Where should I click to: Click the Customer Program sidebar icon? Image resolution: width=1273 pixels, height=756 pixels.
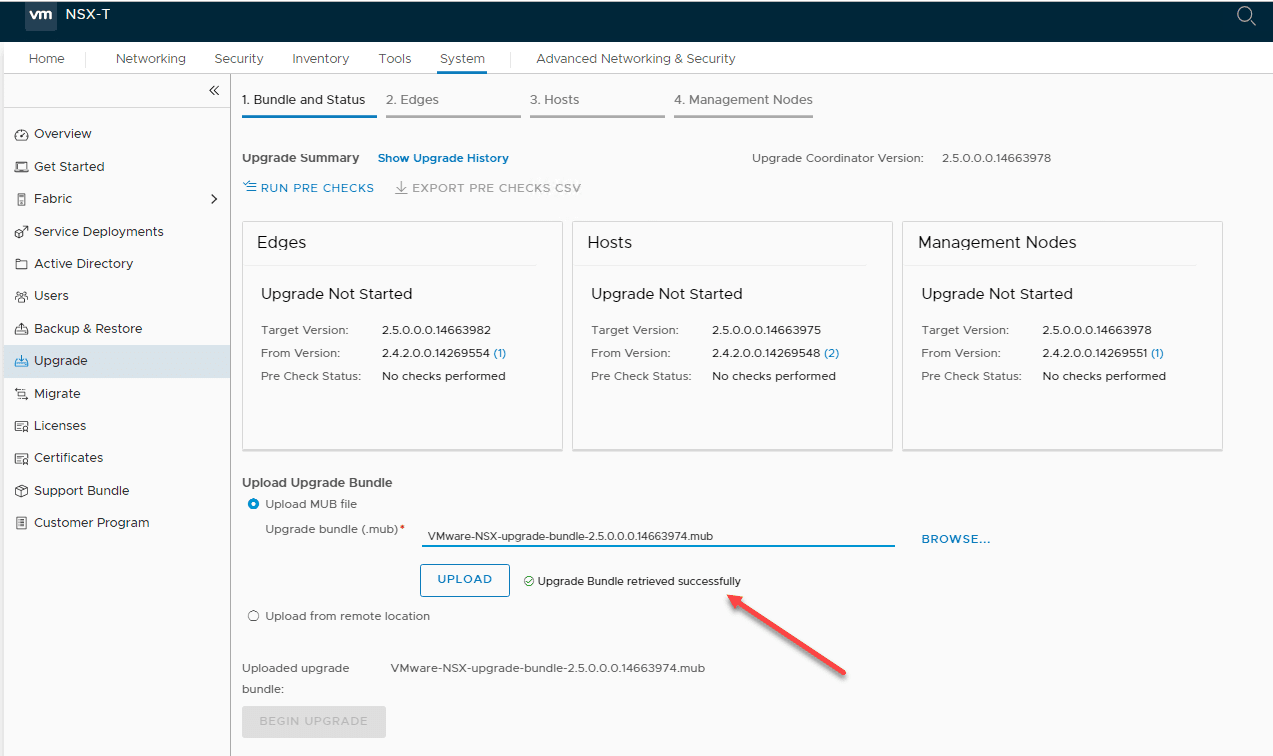[20, 522]
